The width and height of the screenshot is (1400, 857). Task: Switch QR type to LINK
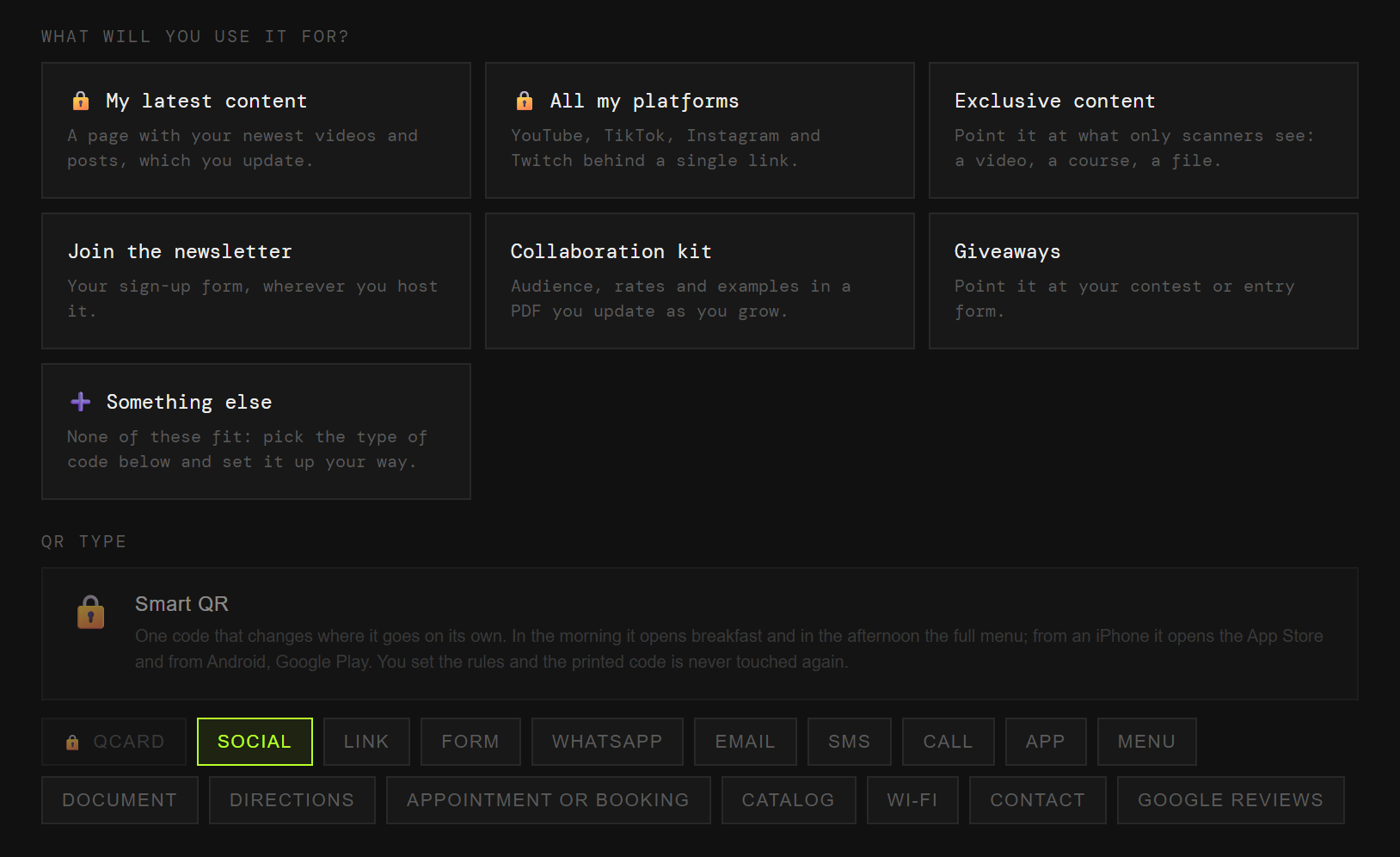click(x=366, y=742)
